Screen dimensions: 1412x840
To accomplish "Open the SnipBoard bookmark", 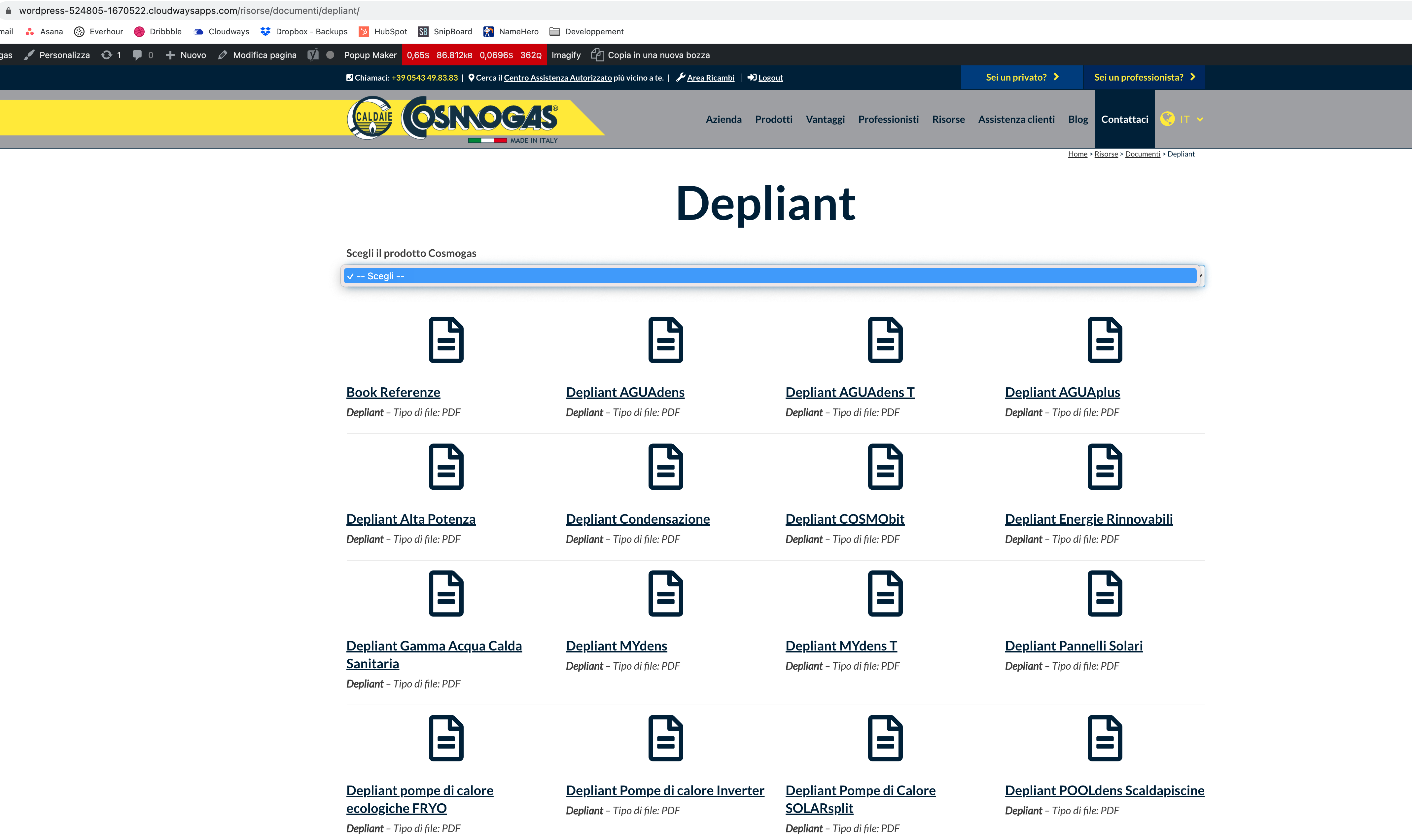I will [445, 32].
